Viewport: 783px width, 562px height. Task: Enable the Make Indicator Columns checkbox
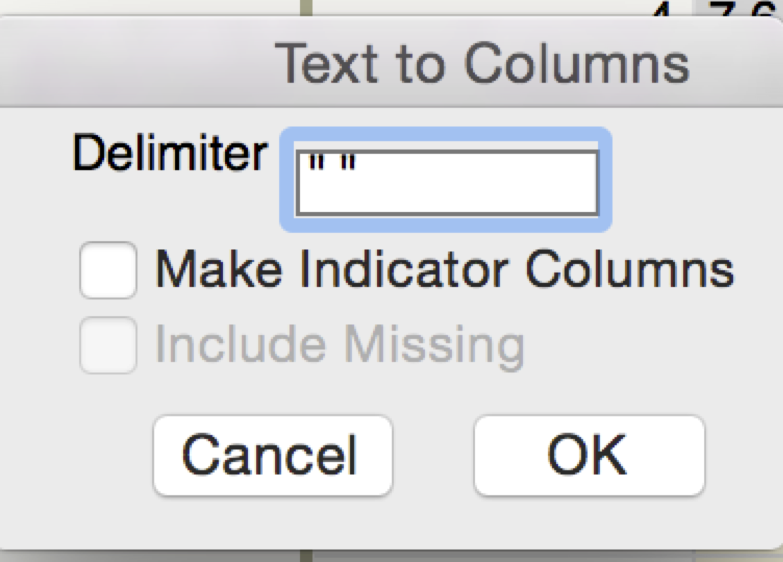pos(108,271)
